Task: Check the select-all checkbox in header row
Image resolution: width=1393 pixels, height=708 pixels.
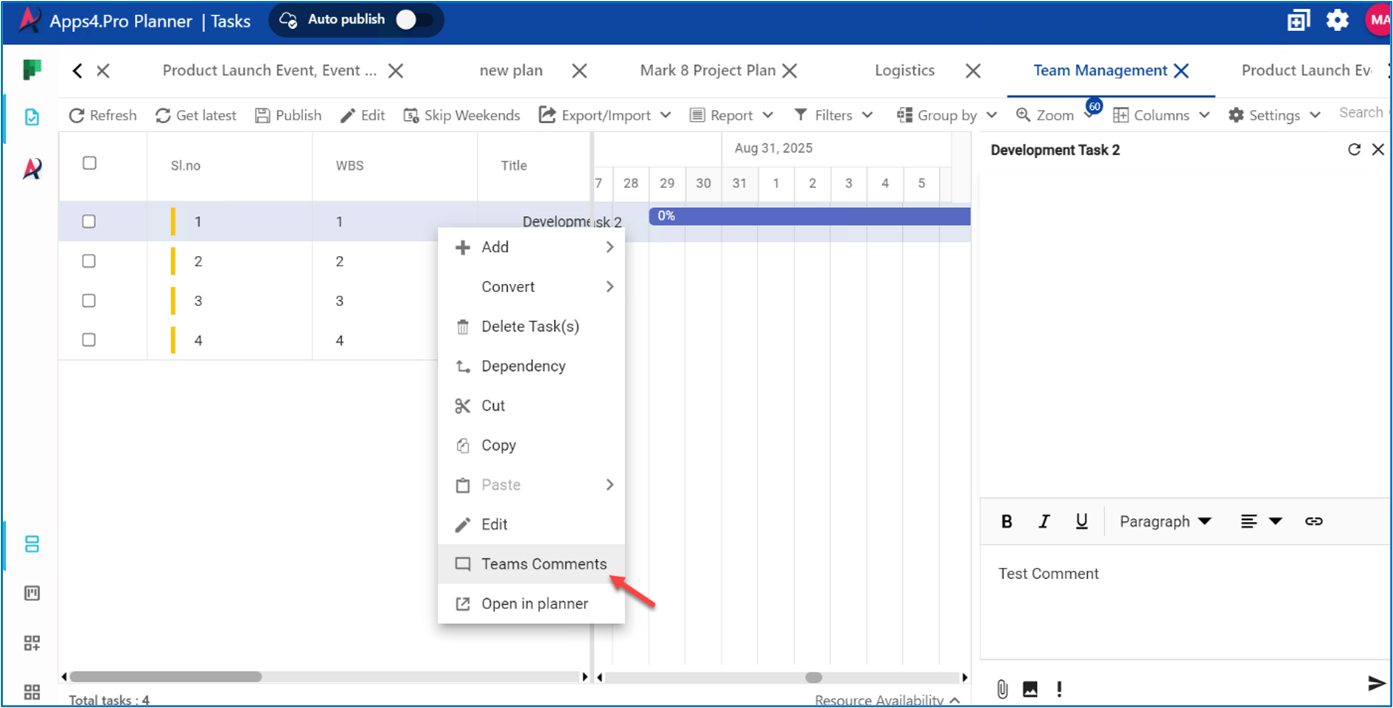Action: click(89, 163)
